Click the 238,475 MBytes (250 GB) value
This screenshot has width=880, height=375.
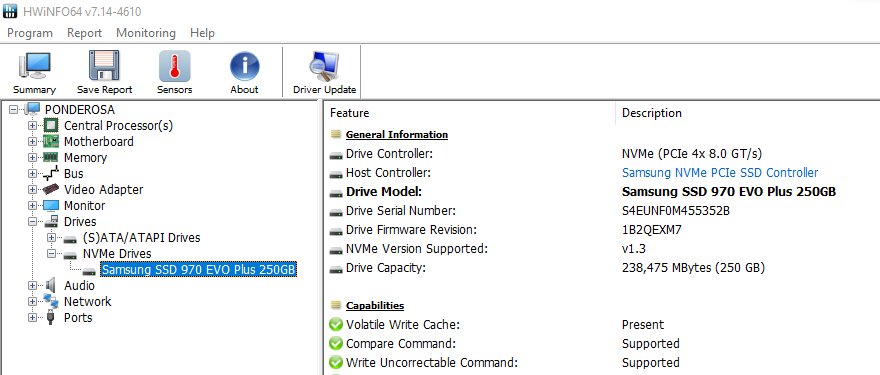(x=693, y=268)
